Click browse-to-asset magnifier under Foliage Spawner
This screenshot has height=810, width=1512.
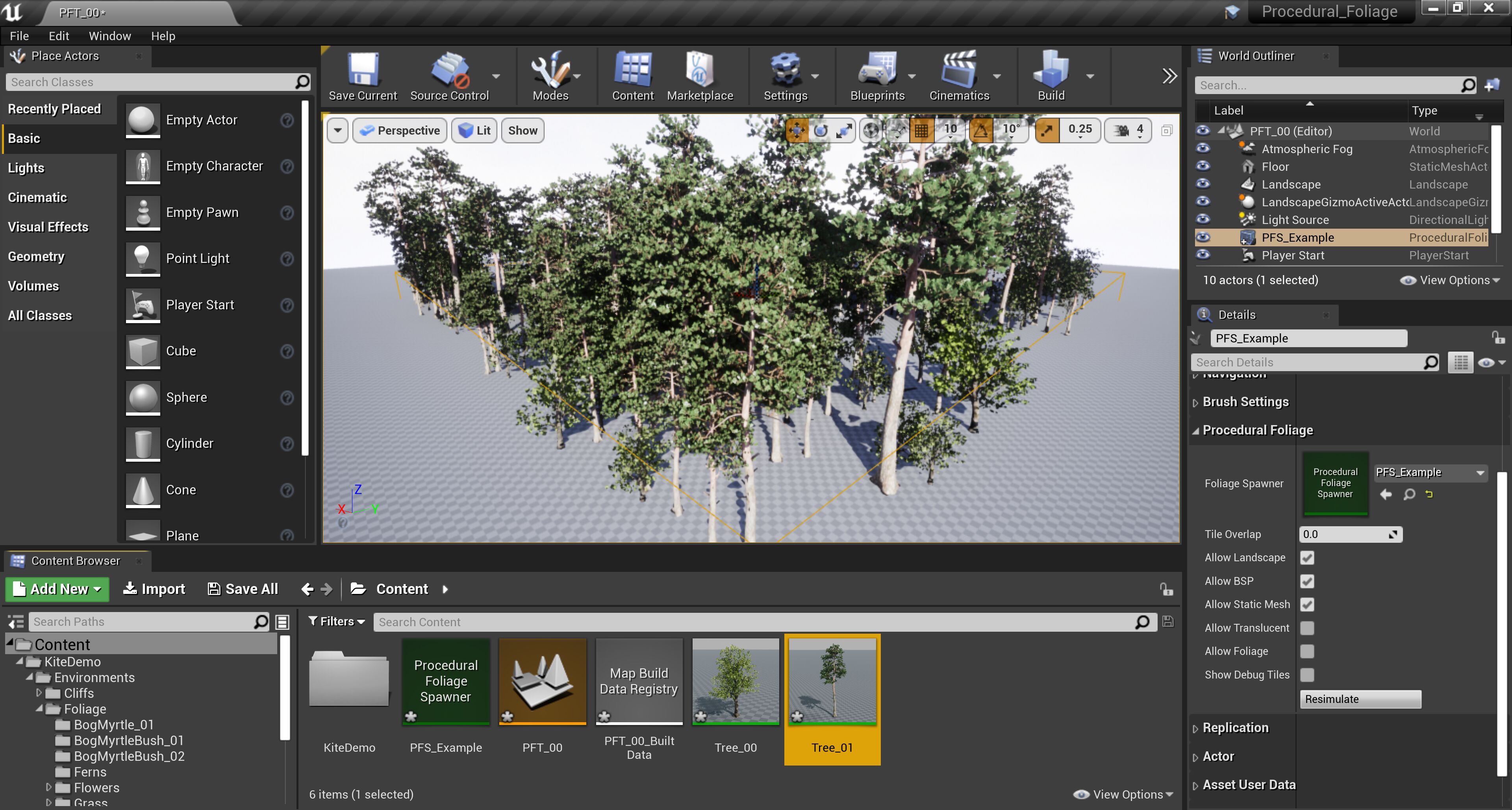(x=1409, y=494)
